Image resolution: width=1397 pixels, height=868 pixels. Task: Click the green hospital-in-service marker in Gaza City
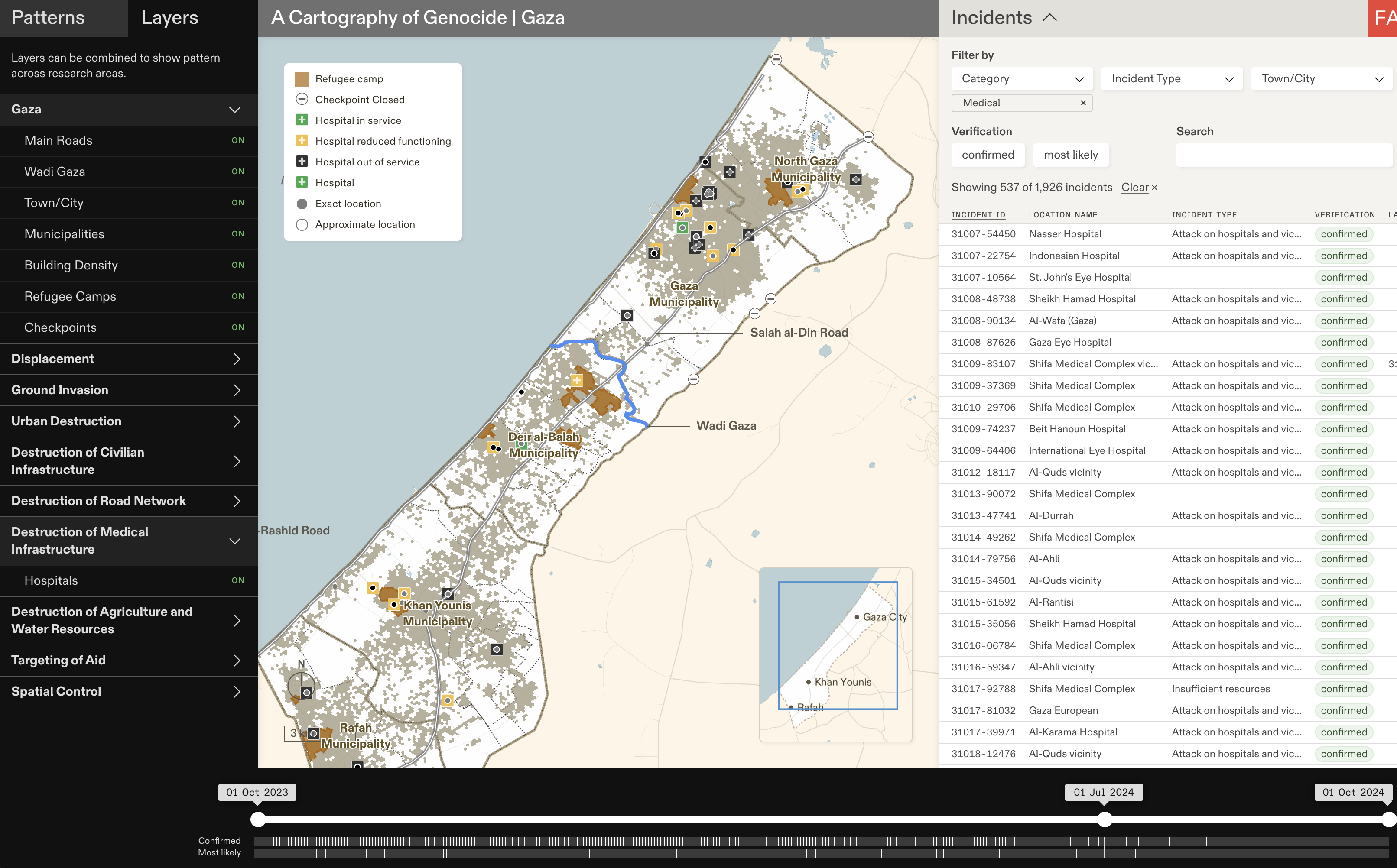point(682,228)
